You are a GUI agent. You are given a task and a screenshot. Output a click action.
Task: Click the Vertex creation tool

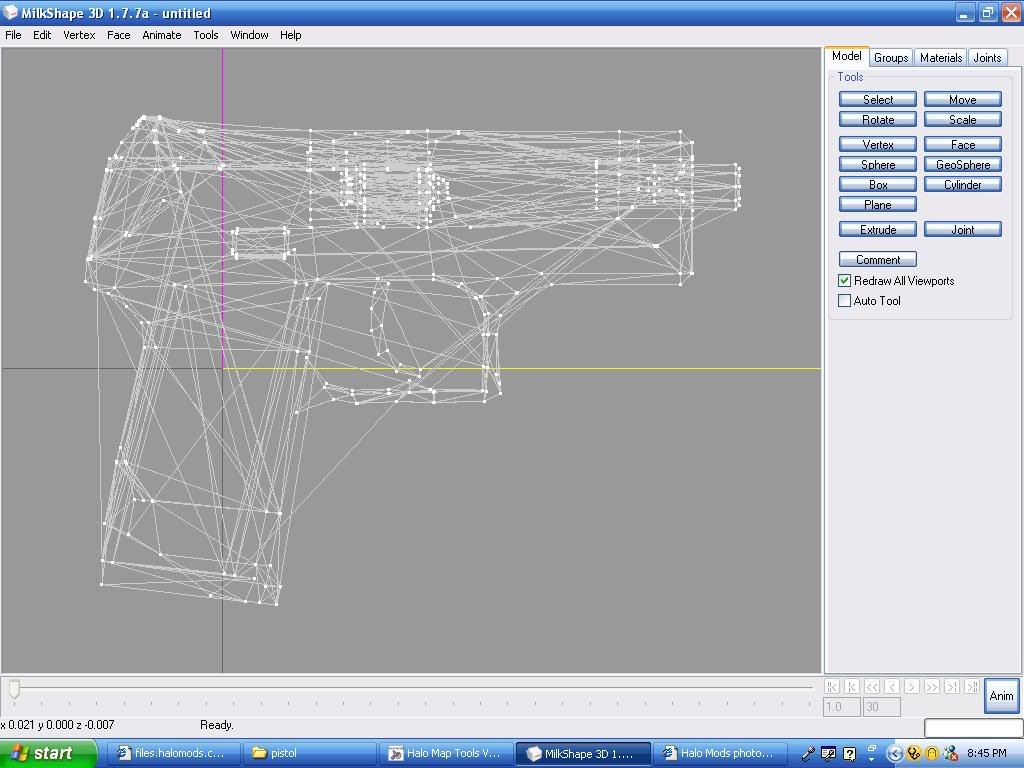(878, 144)
